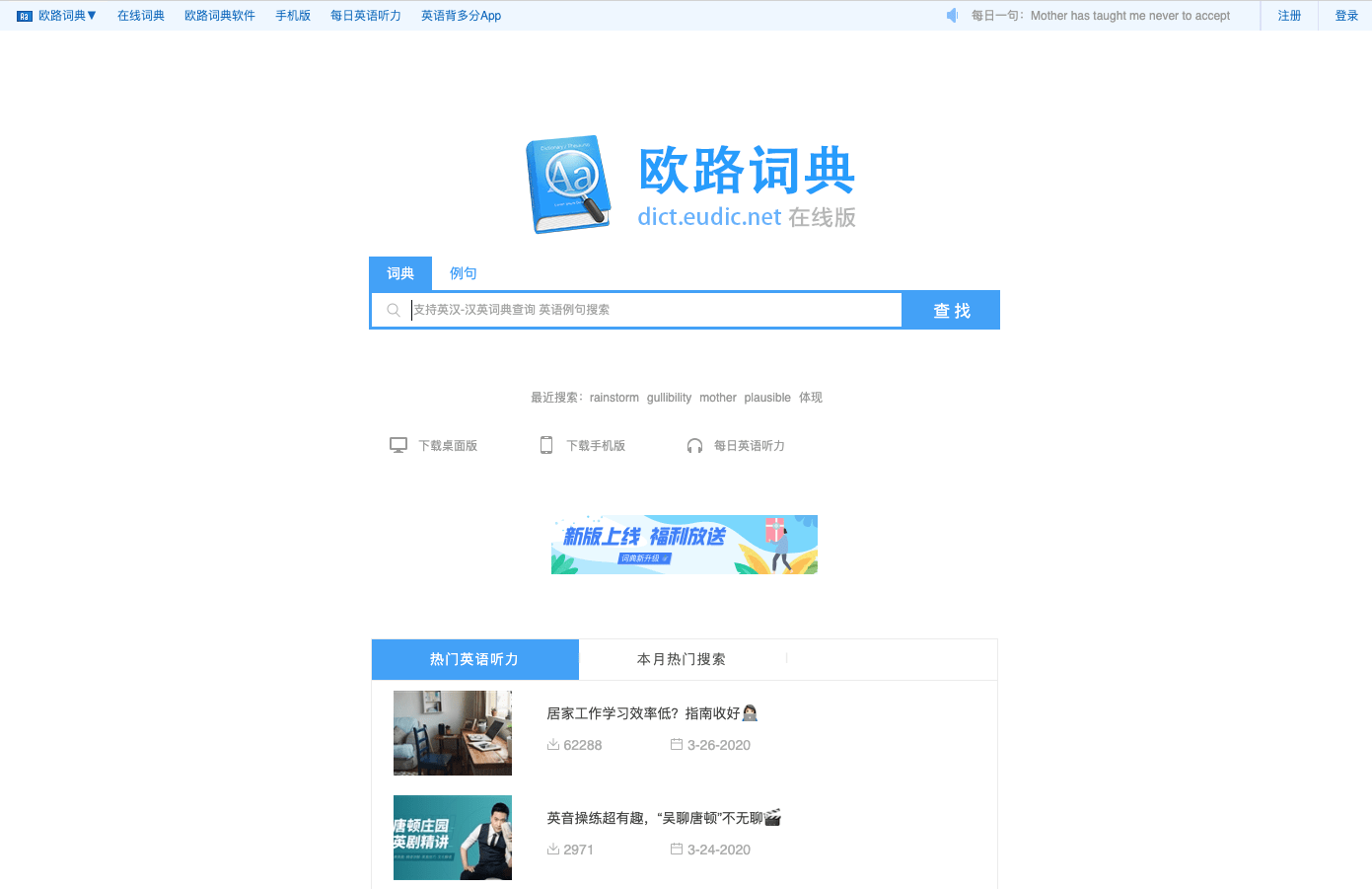This screenshot has width=1372, height=889.
Task: Select the 词典 search tab
Action: pos(400,273)
